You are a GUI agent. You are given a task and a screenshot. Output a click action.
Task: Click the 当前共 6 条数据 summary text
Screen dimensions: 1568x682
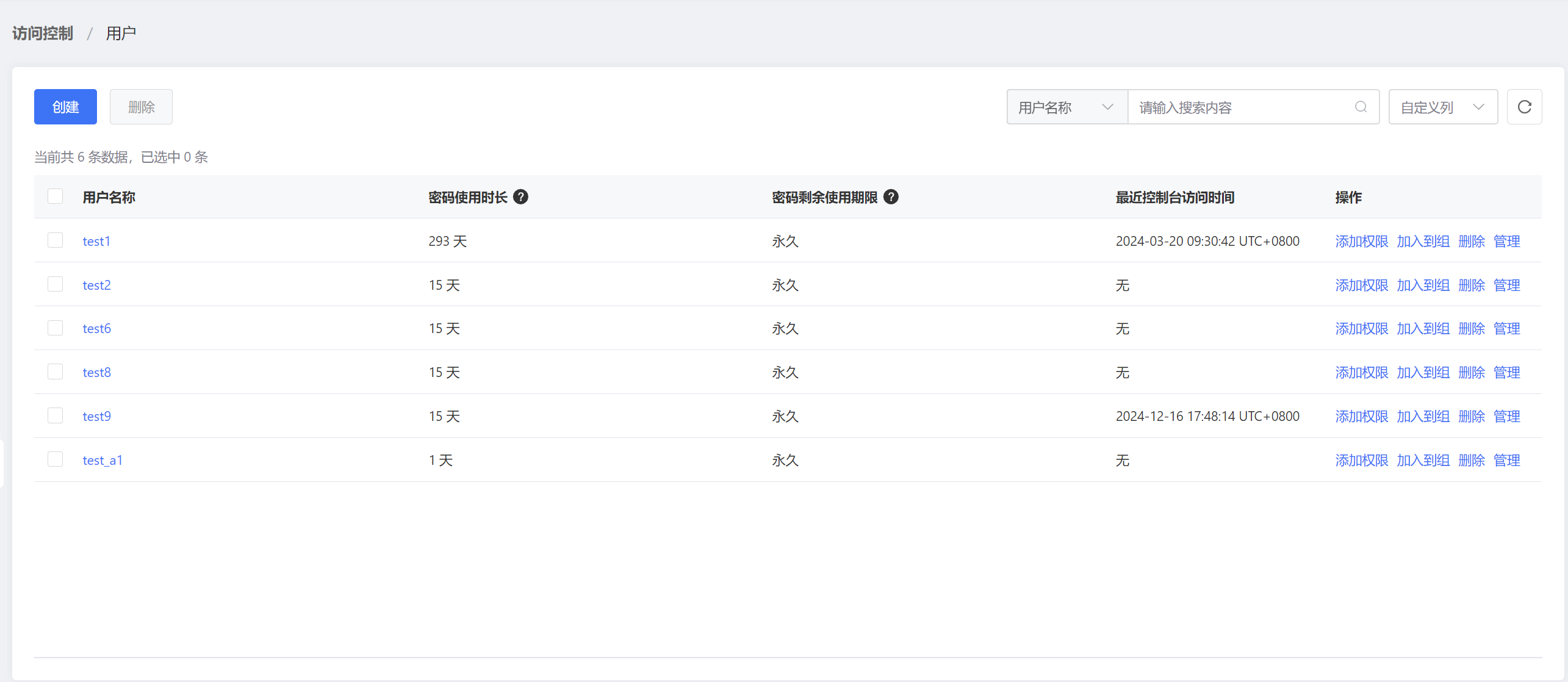(121, 157)
